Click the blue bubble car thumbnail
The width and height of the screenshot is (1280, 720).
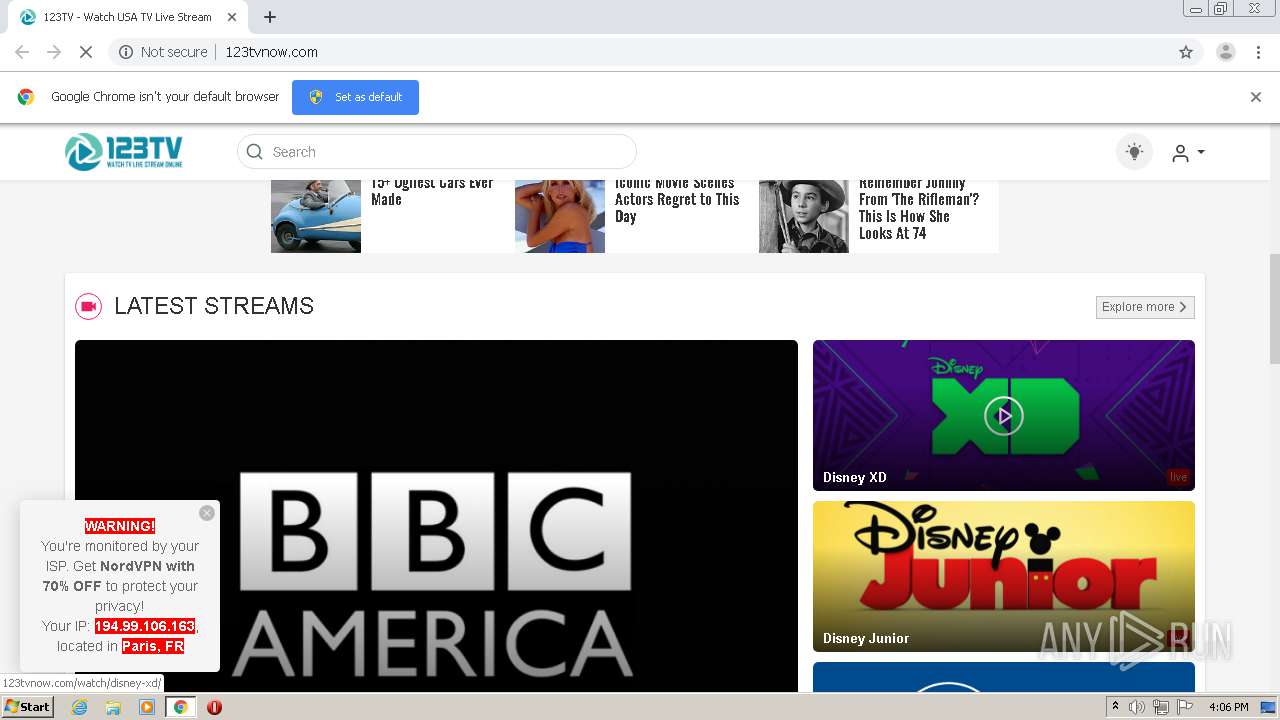point(316,217)
